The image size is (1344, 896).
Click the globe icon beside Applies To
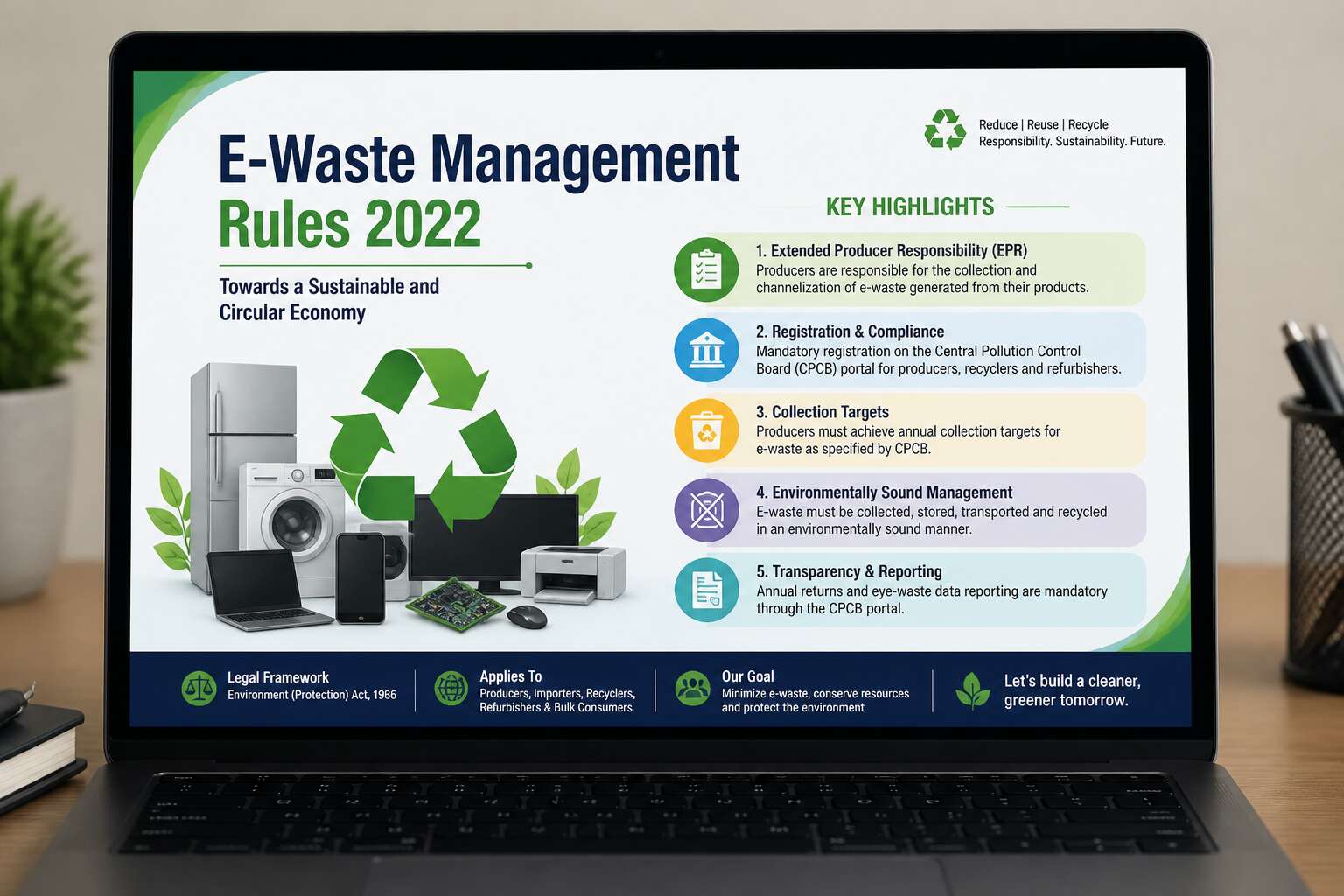(451, 689)
